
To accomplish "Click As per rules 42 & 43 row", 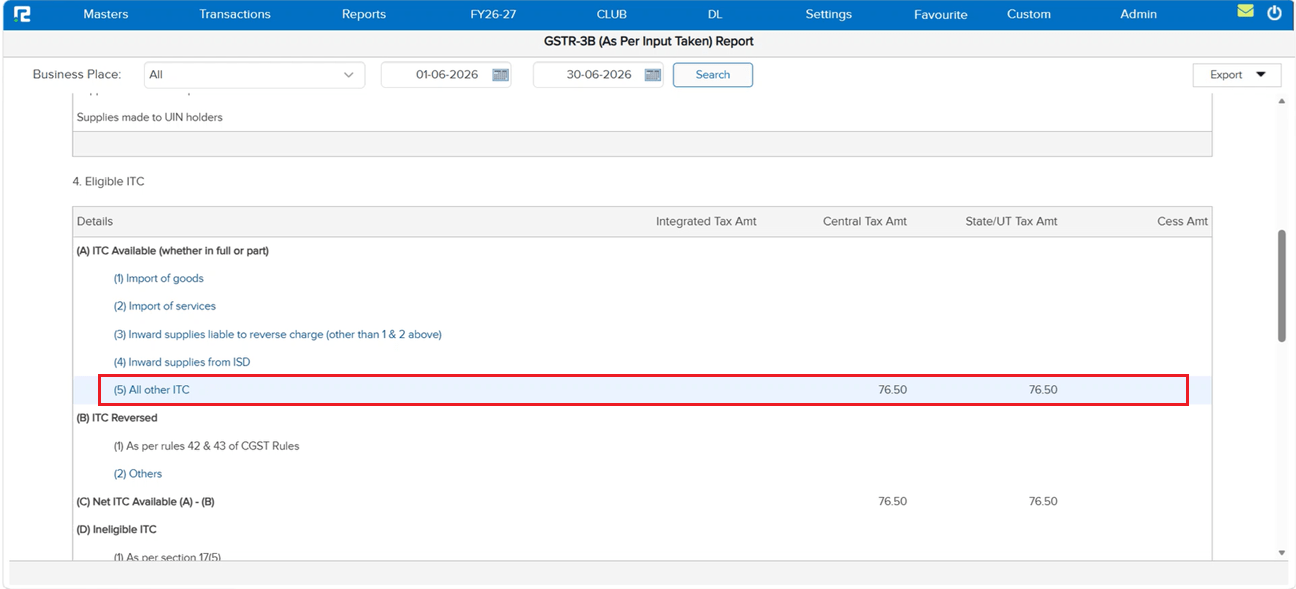I will 206,446.
